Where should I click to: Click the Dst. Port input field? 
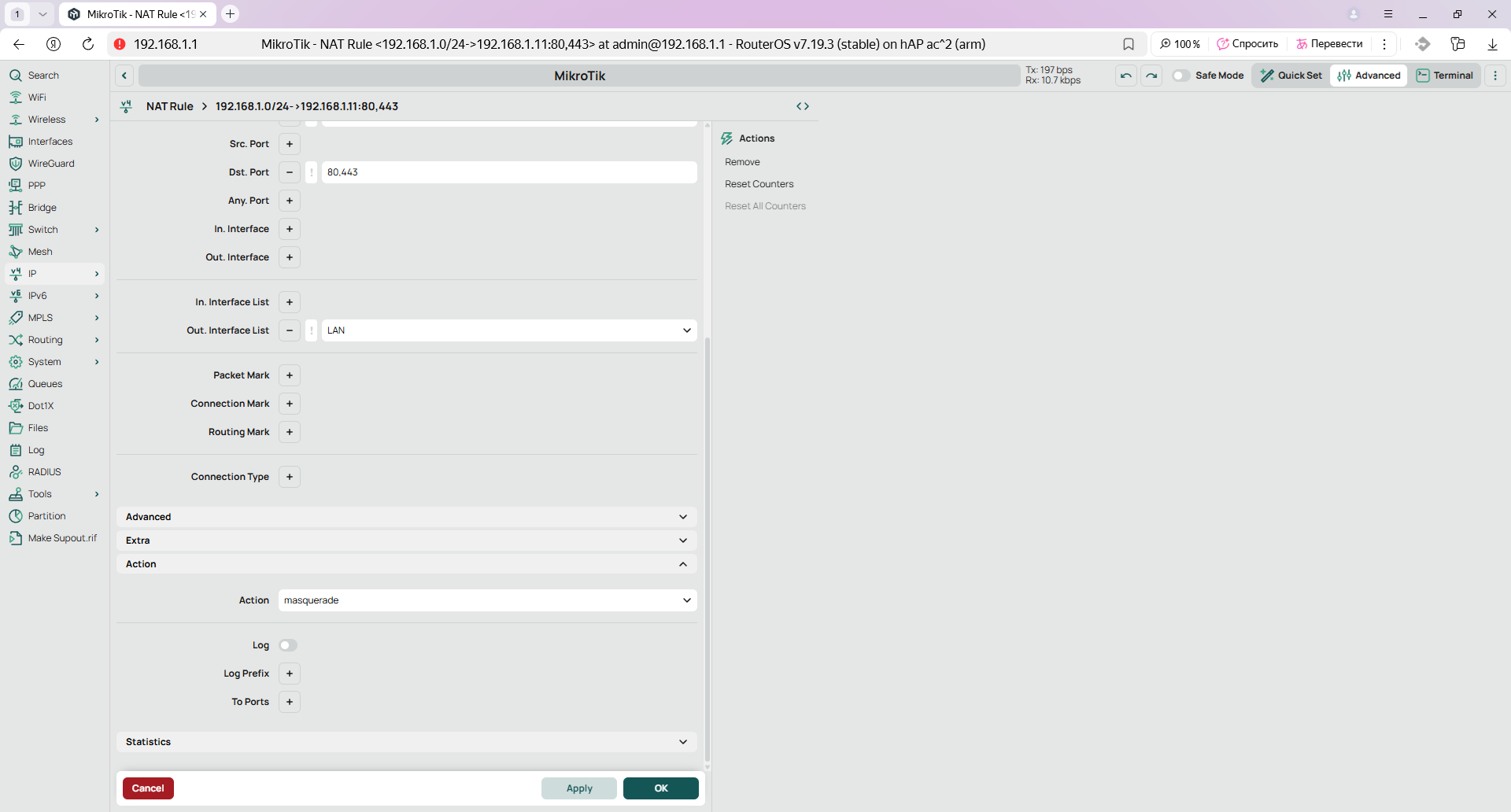pyautogui.click(x=509, y=172)
